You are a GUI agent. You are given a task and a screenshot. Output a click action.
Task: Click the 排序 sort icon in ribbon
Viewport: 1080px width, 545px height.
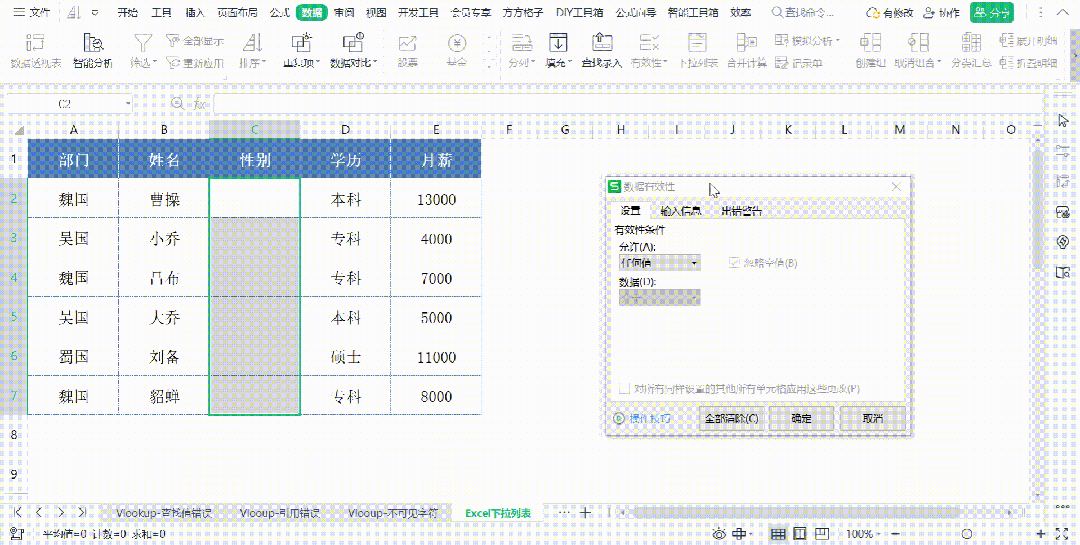coord(253,43)
